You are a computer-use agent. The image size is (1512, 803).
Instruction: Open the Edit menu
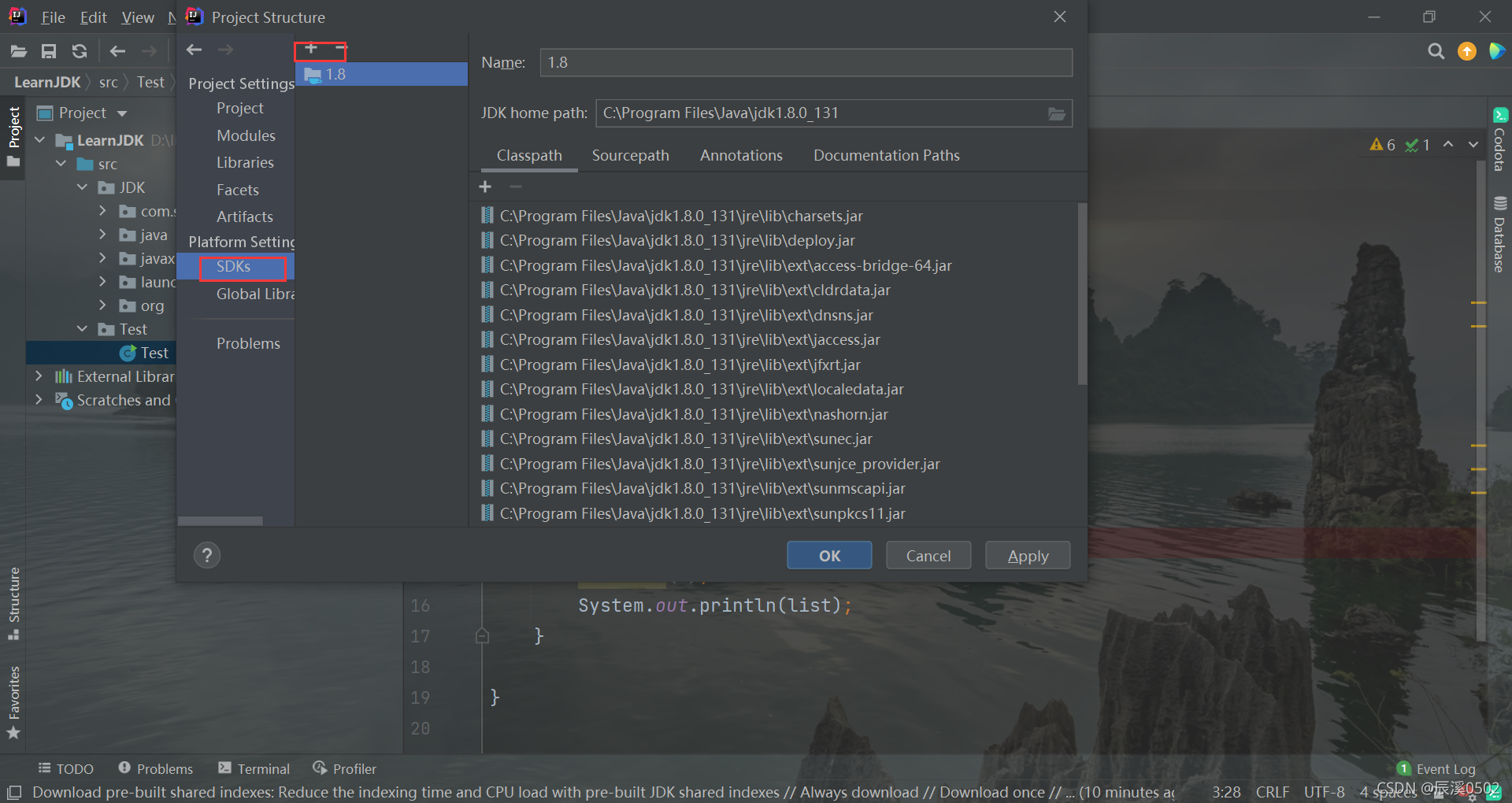pos(93,17)
